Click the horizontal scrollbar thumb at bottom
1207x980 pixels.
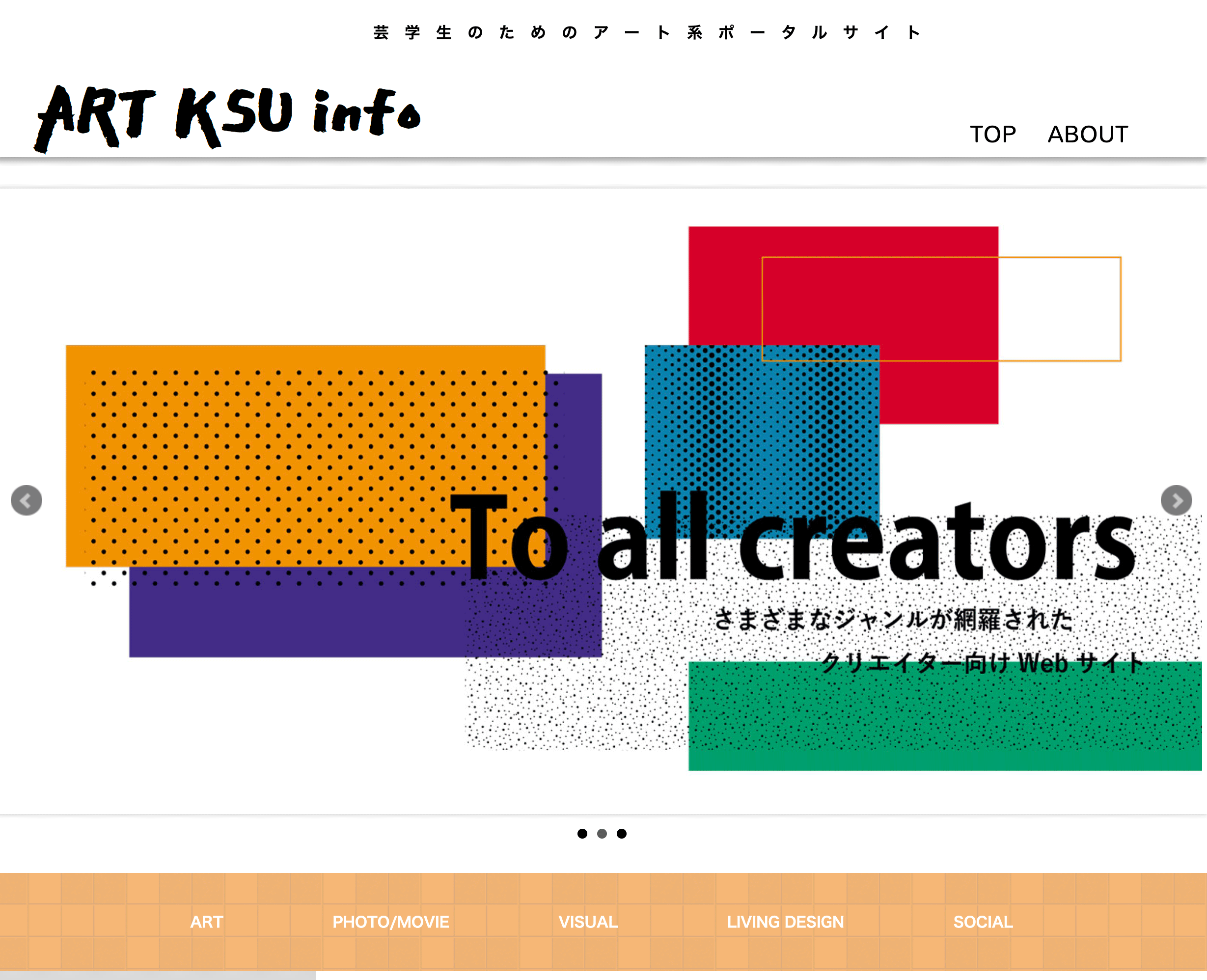coord(158,976)
